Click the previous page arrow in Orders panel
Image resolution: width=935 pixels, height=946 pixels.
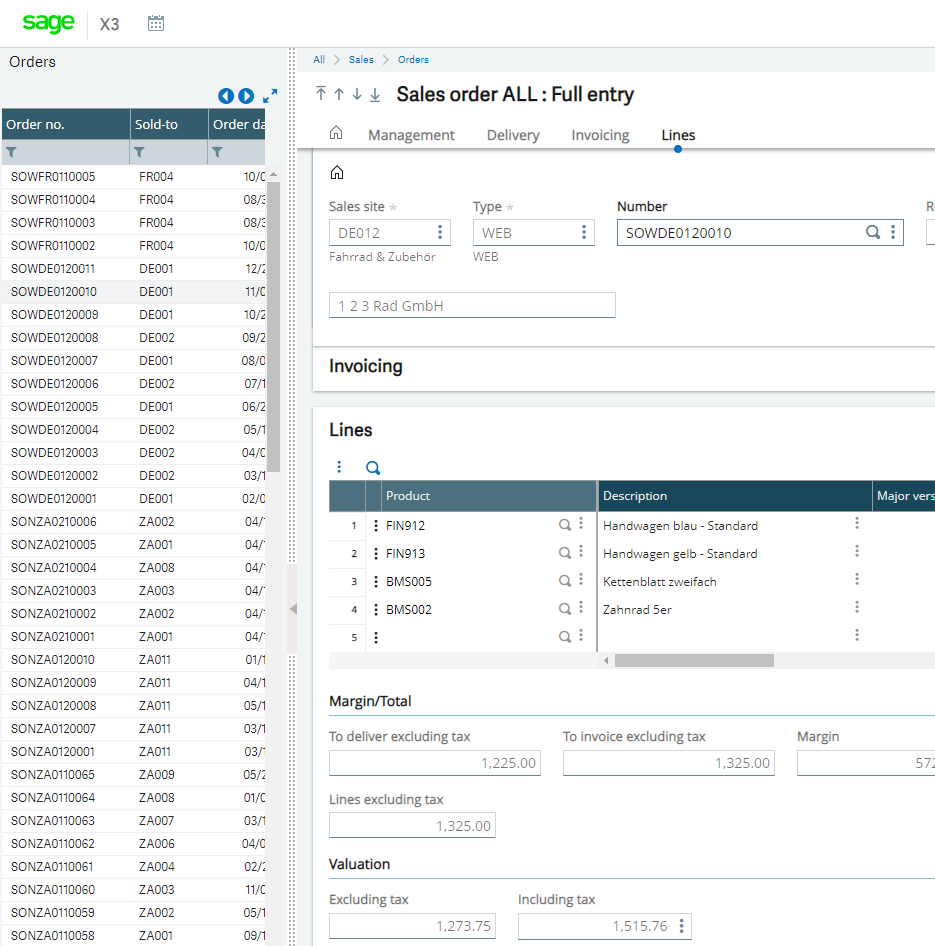pos(226,96)
